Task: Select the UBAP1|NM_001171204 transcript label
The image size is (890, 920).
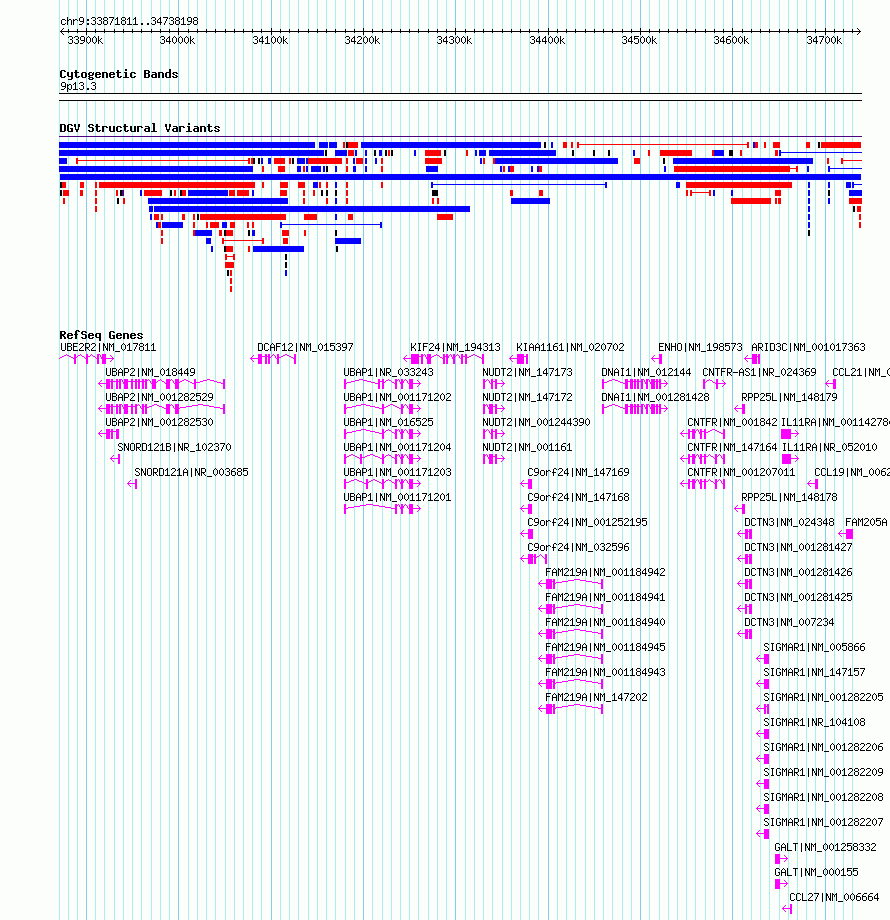Action: (x=397, y=448)
